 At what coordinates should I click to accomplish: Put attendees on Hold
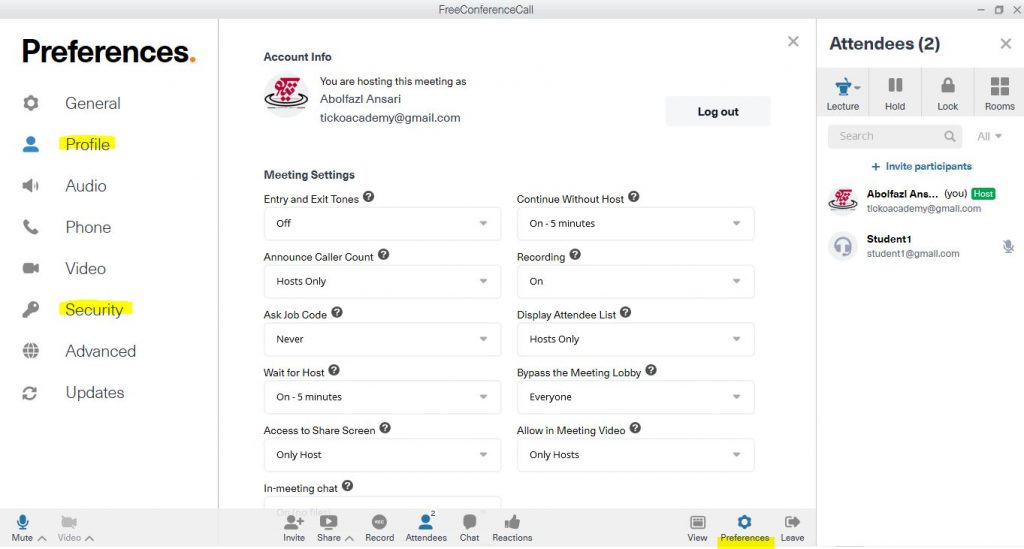coord(895,92)
